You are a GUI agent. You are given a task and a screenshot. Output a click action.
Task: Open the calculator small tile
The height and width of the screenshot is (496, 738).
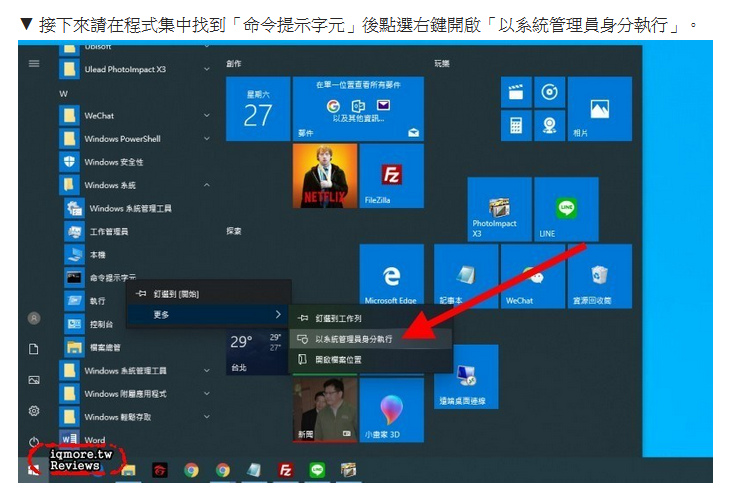tap(516, 126)
